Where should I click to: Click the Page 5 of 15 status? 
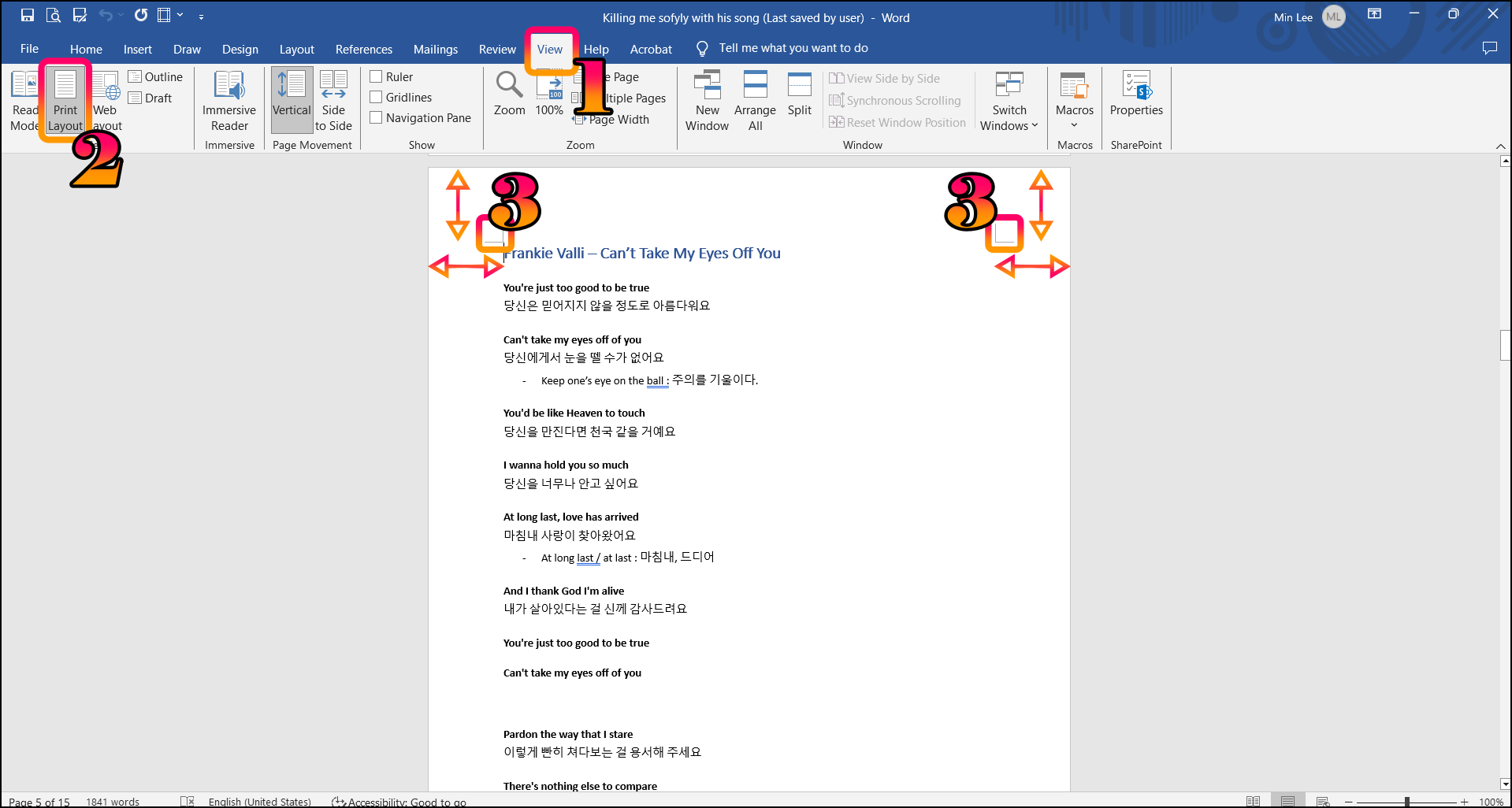click(x=39, y=802)
